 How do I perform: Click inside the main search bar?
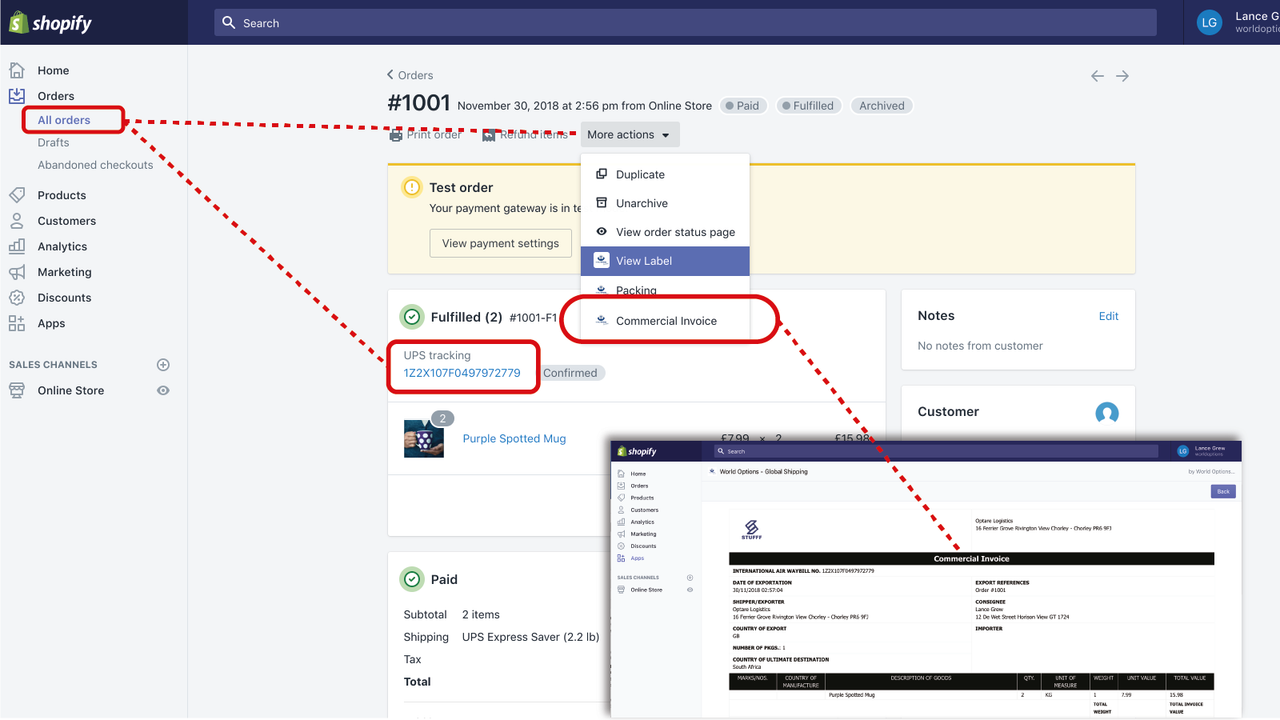pyautogui.click(x=685, y=22)
